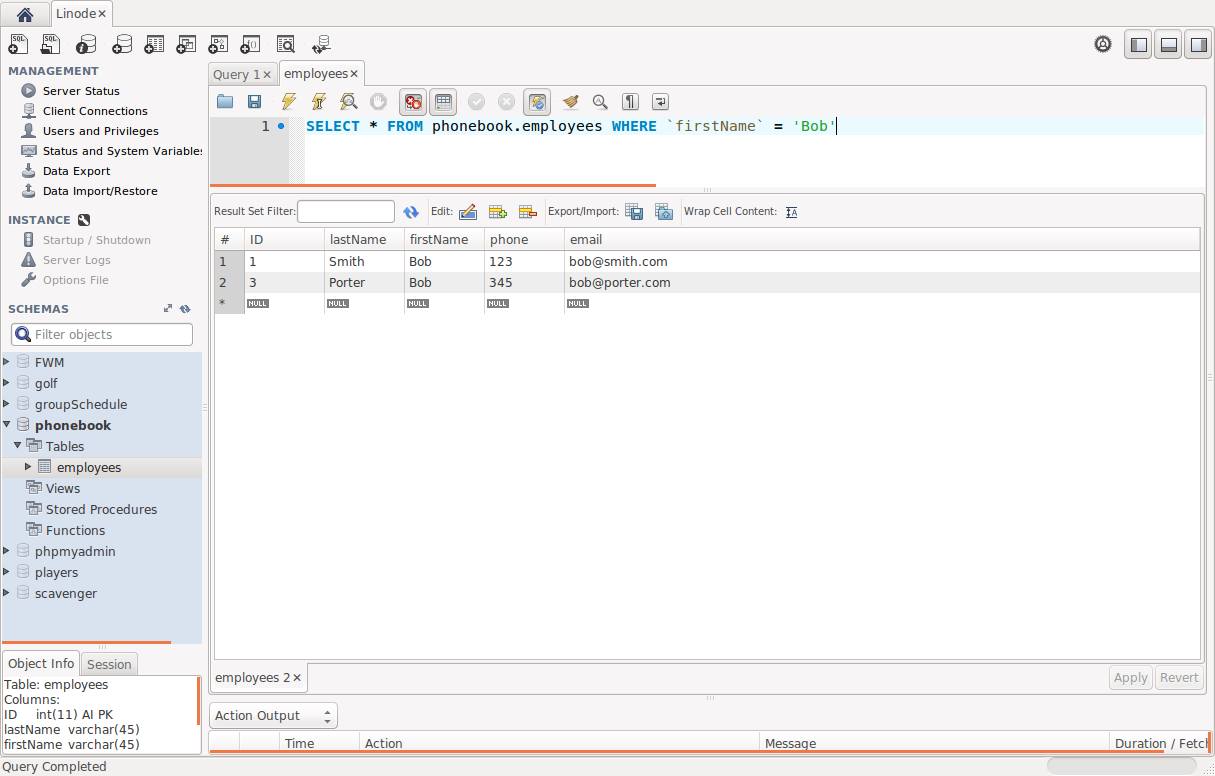The image size is (1215, 776).
Task: Collapse the phonebook schema
Action: coord(7,425)
